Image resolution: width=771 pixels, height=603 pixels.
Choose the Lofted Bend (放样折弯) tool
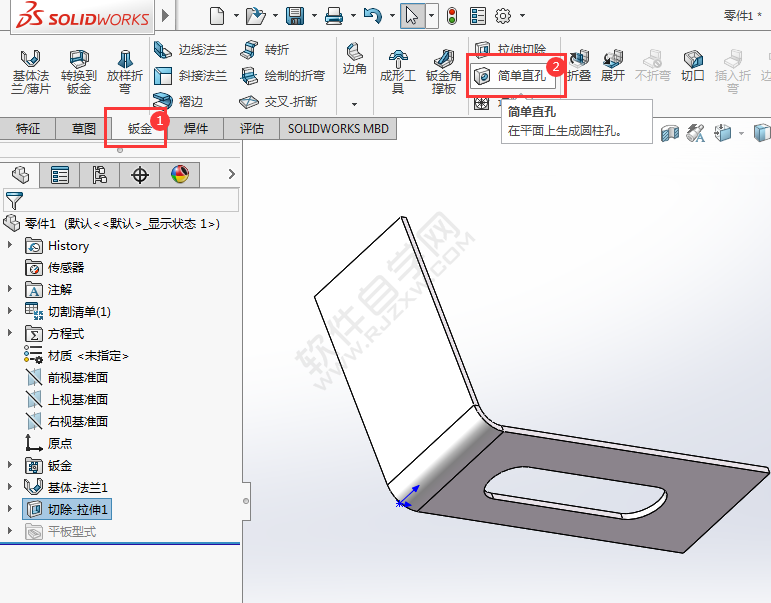[x=125, y=72]
